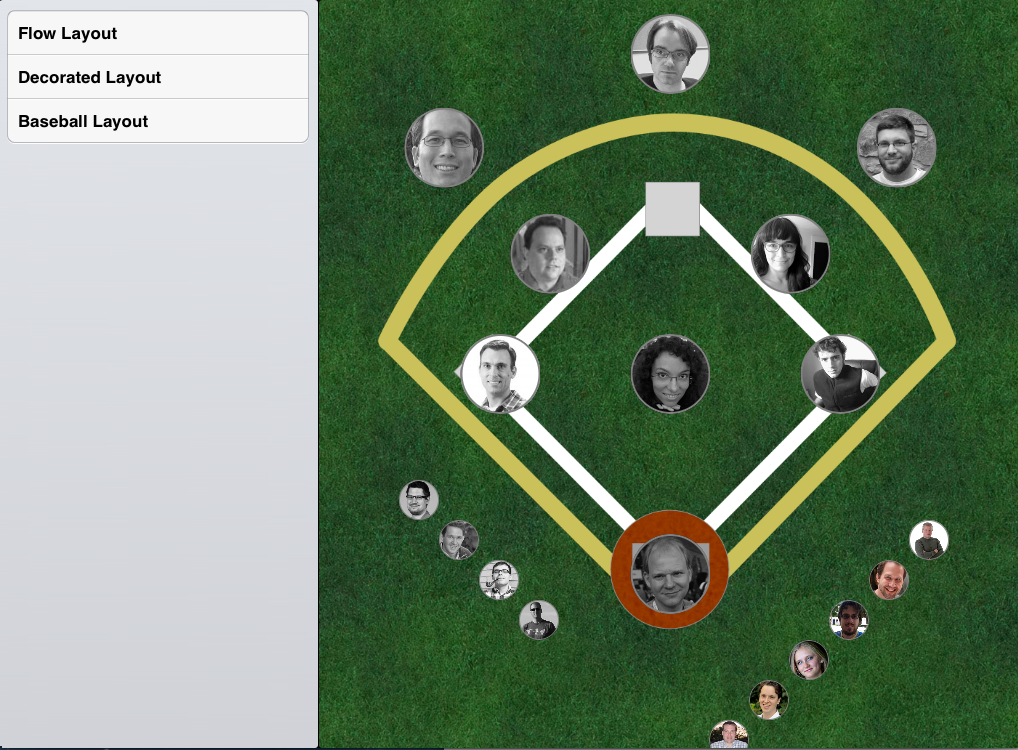Tap the blonde woman bench avatar

click(808, 660)
